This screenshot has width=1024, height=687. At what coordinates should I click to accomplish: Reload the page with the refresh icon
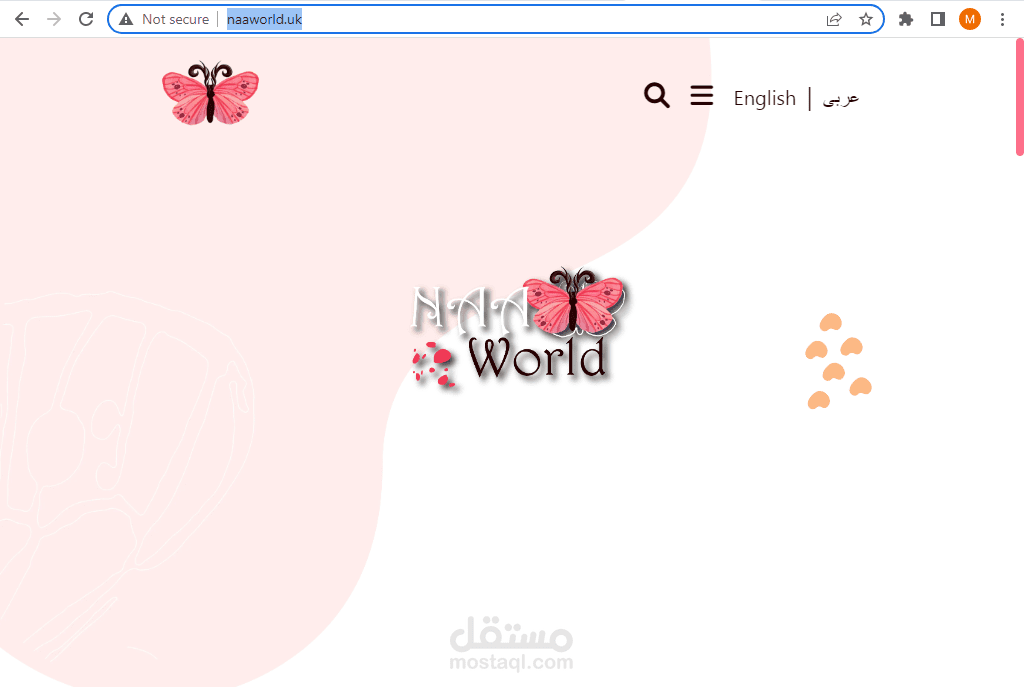pyautogui.click(x=85, y=18)
